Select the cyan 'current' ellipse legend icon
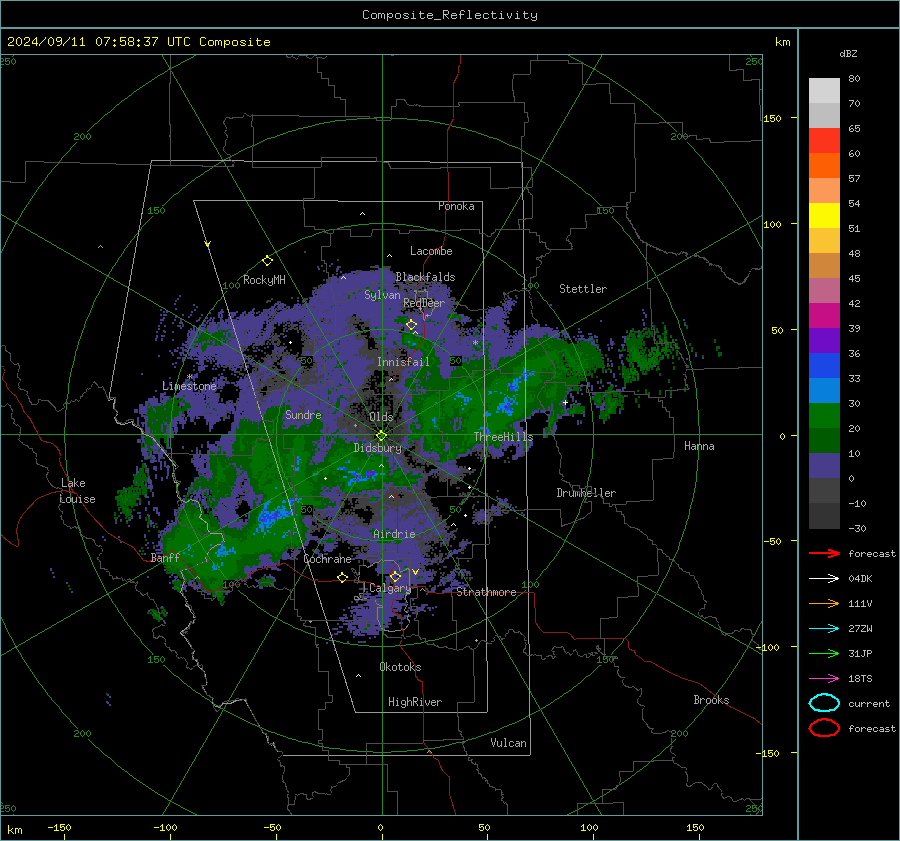Viewport: 900px width, 841px height. tap(824, 703)
